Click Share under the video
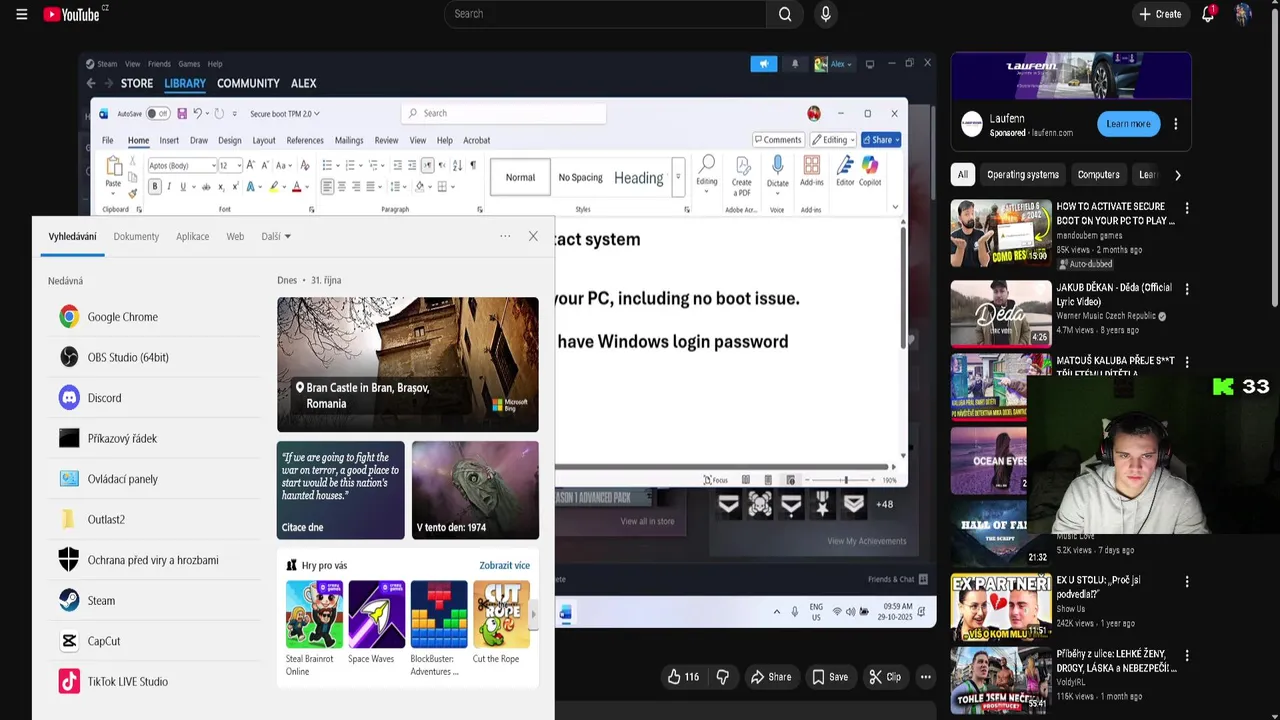The image size is (1280, 720). click(x=770, y=677)
